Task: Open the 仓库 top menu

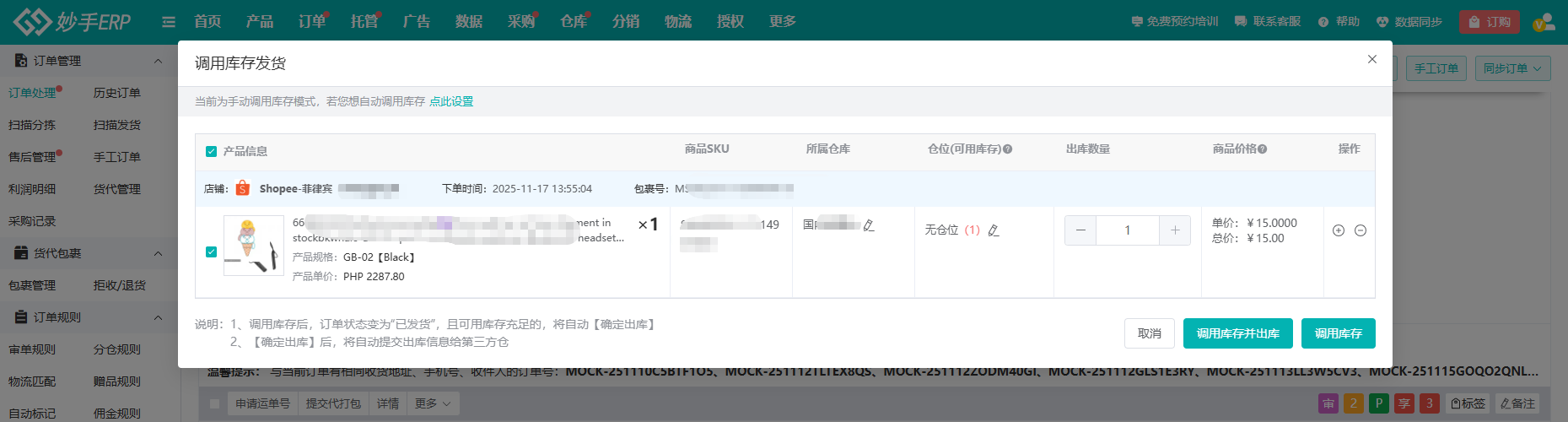Action: pos(574,22)
